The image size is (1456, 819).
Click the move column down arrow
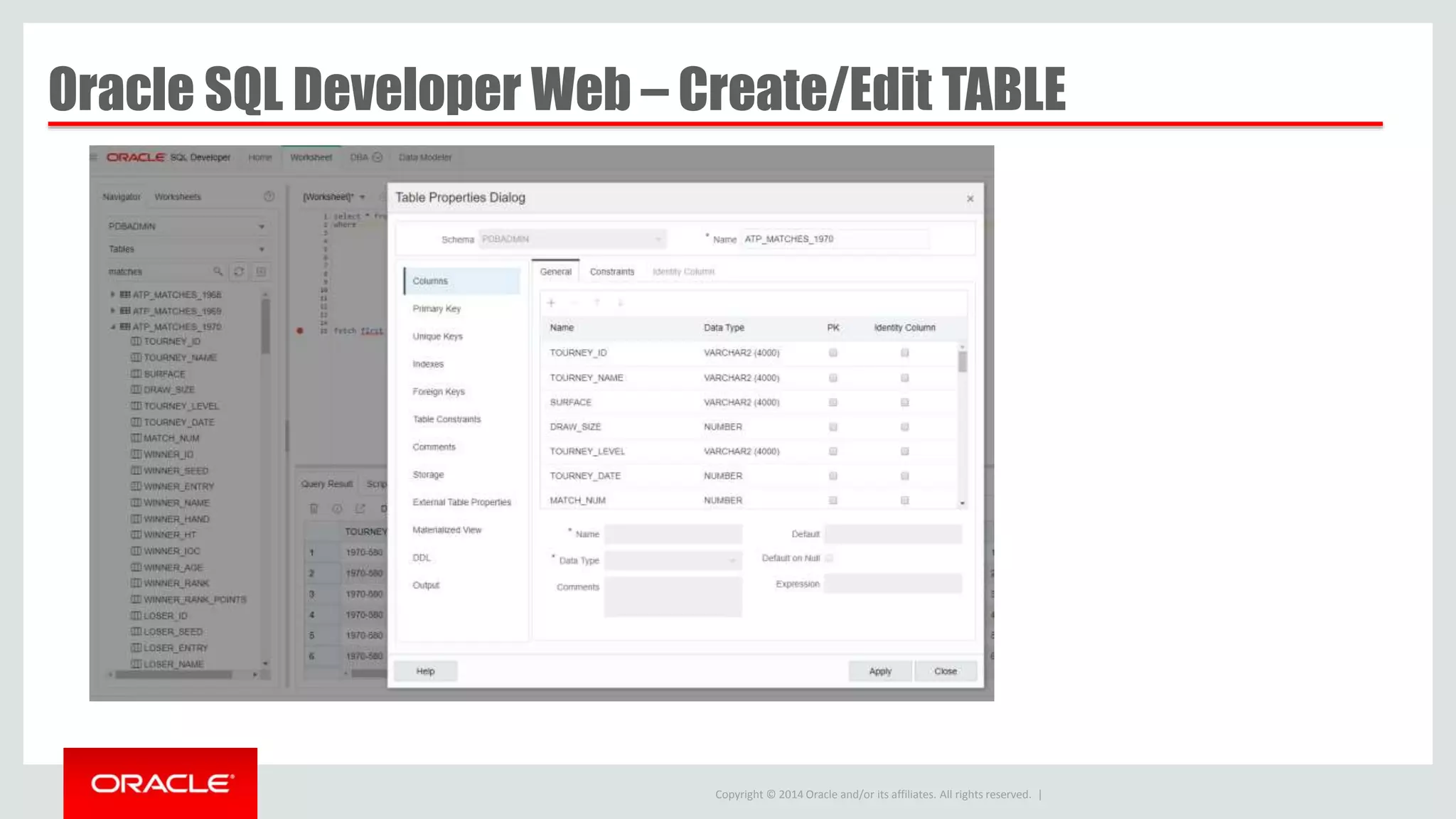(620, 303)
